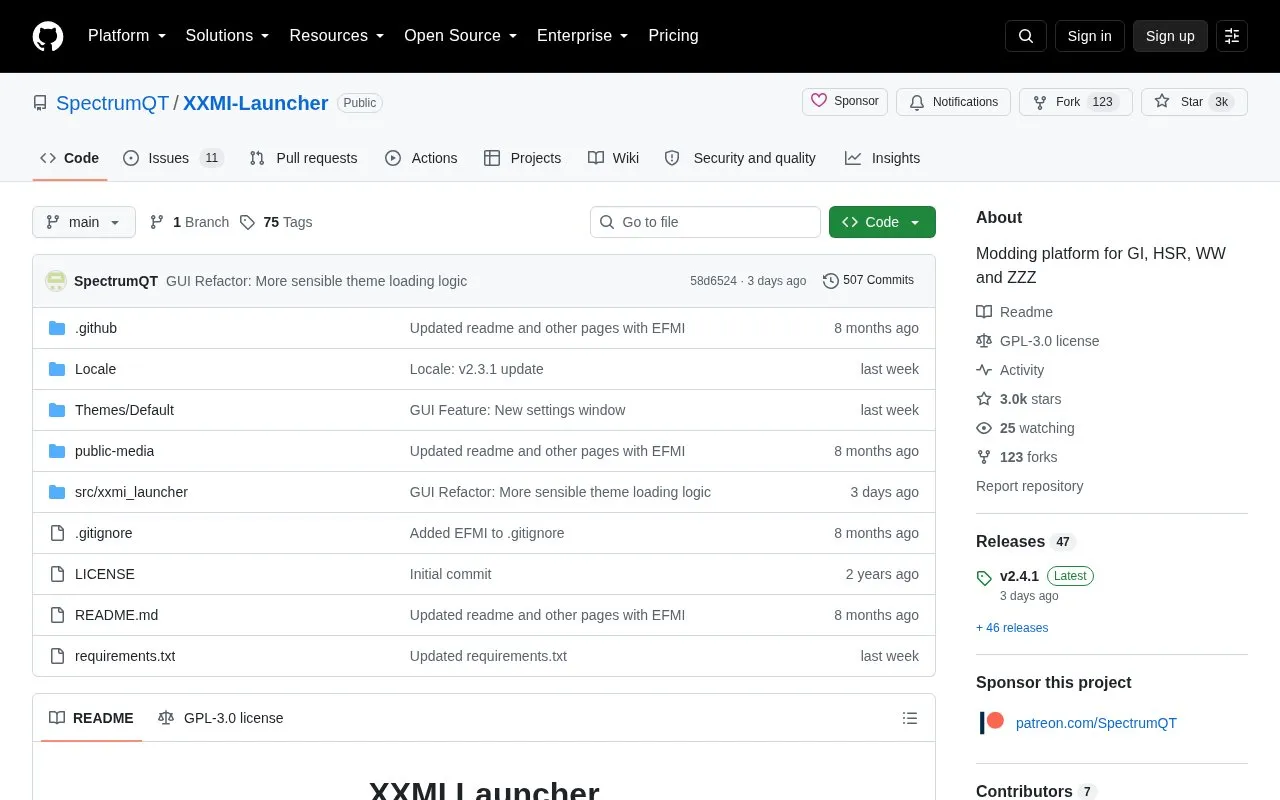Open the src/xxmi_launcher folder
The image size is (1280, 800).
coord(131,492)
